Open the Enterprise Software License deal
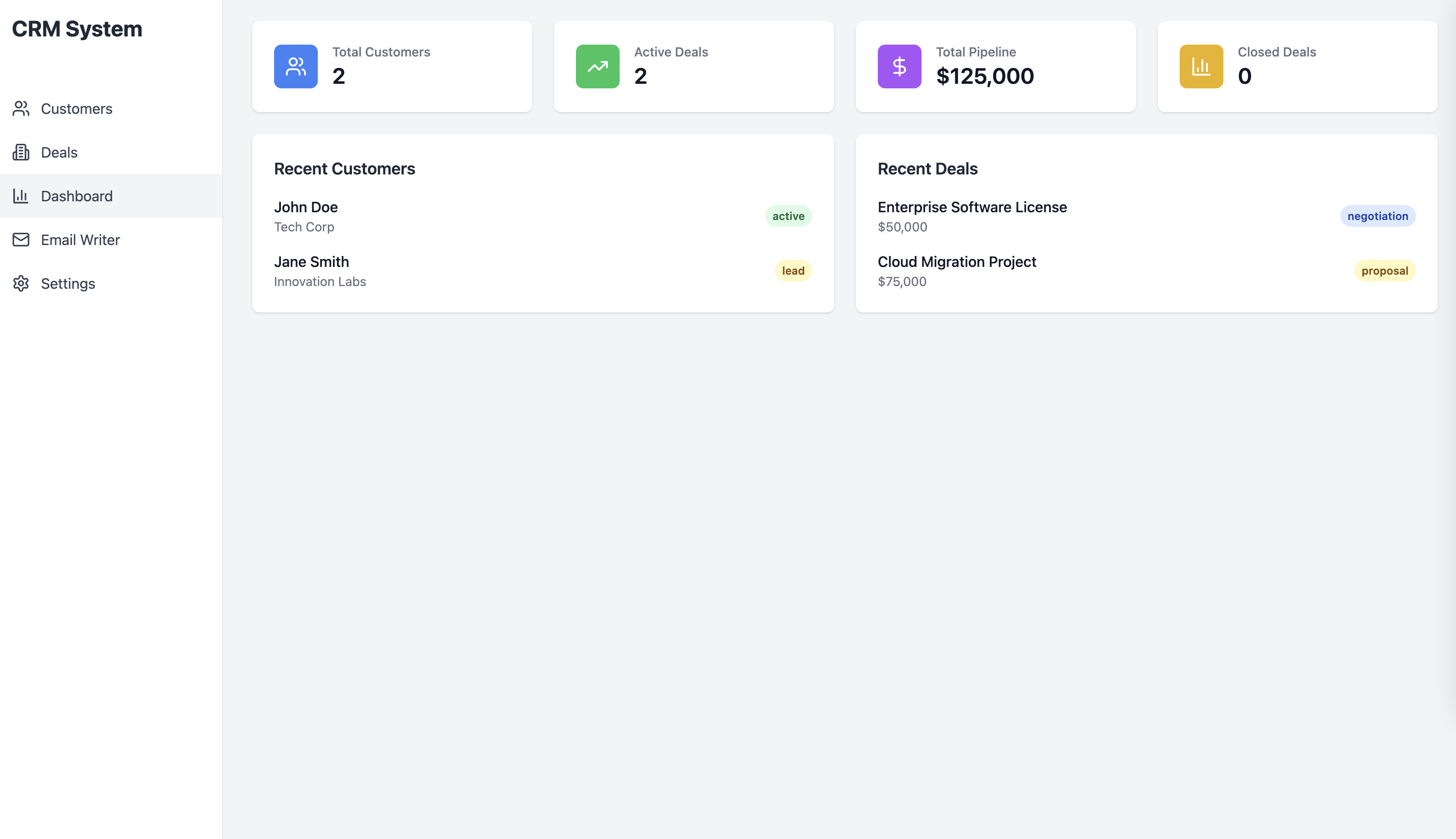Viewport: 1456px width, 839px height. tap(972, 207)
